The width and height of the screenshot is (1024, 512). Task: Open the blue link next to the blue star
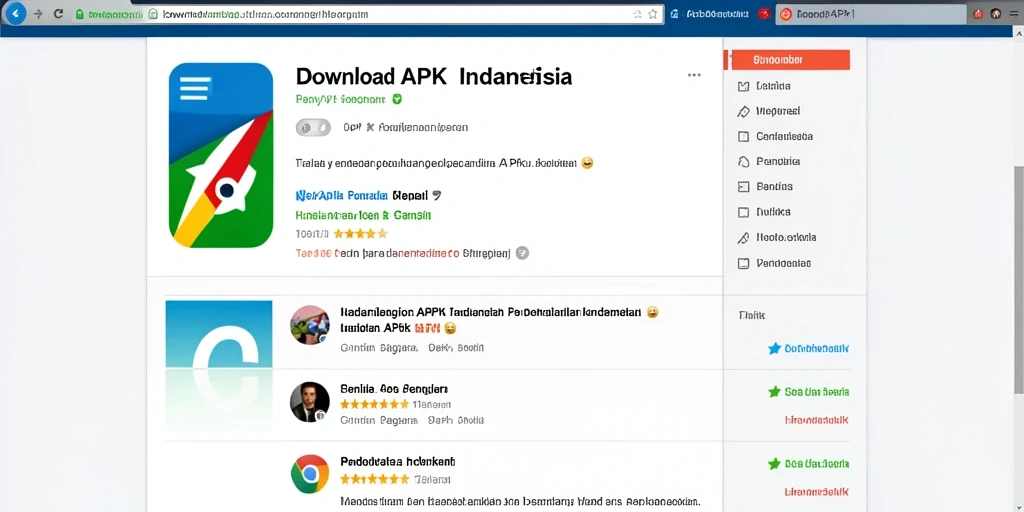click(x=817, y=349)
